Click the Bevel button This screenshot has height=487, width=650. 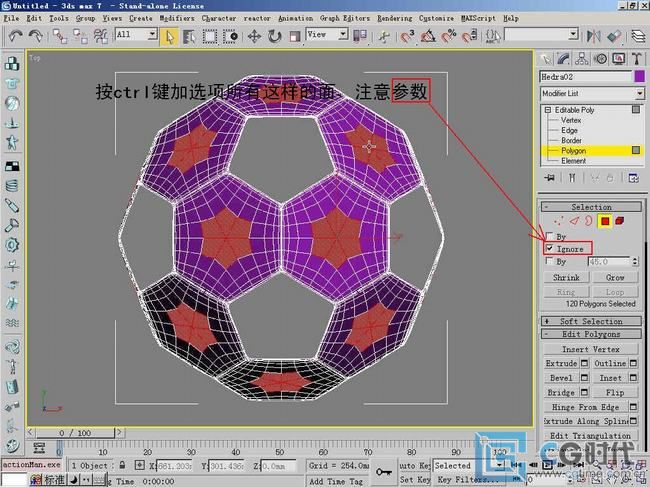(x=562, y=378)
